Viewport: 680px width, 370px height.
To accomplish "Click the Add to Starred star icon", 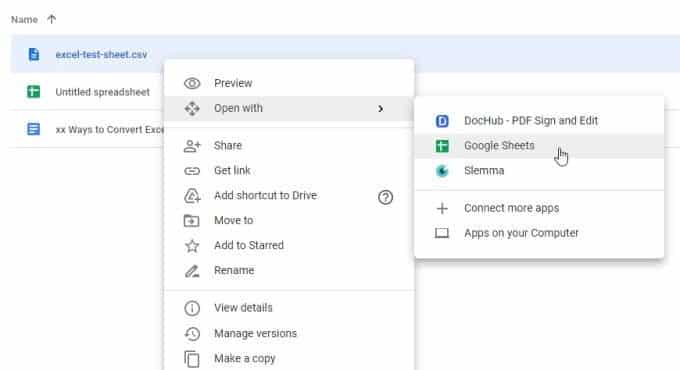I will tap(192, 246).
